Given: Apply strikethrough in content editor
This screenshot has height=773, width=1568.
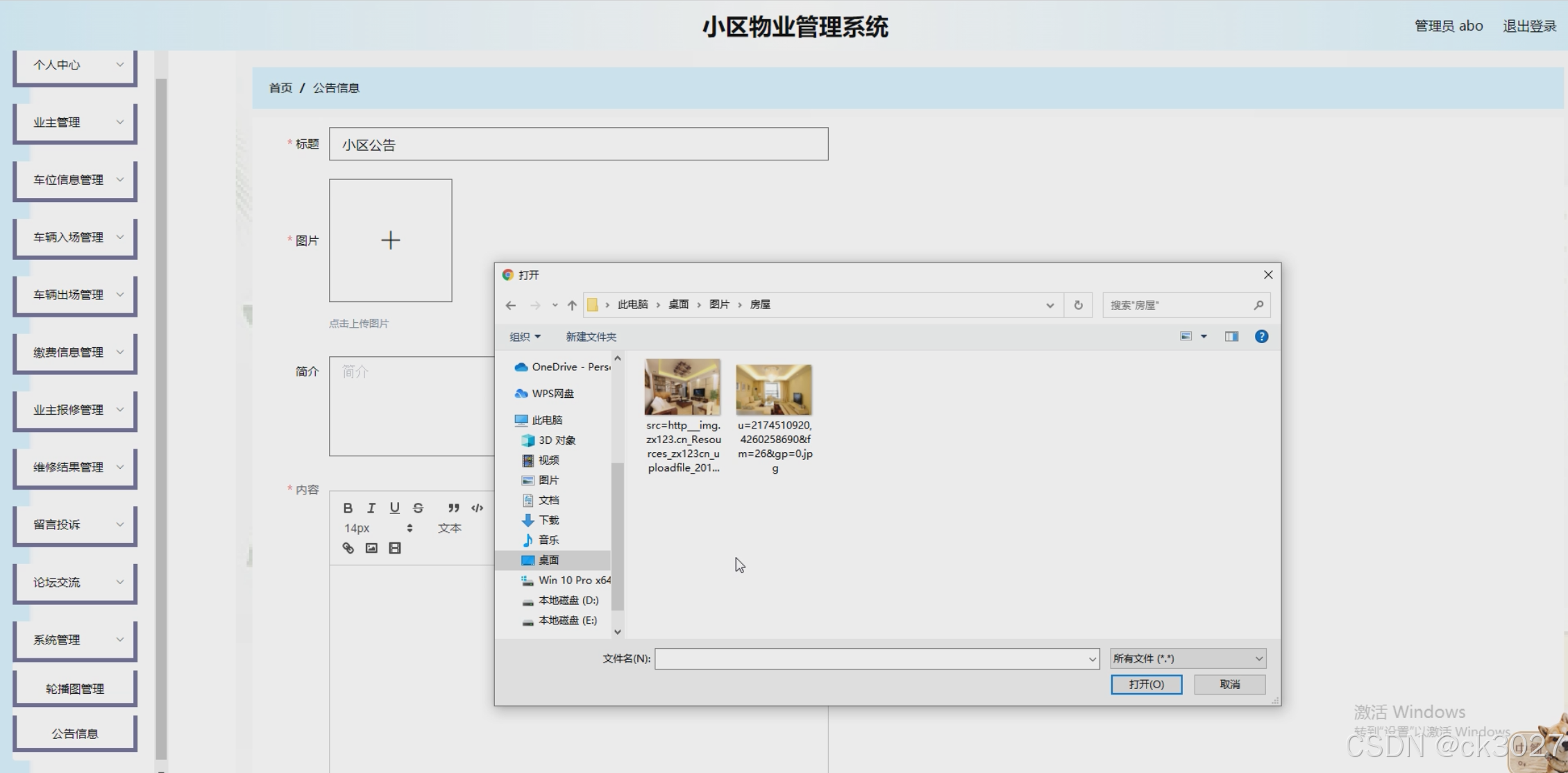Looking at the screenshot, I should pos(418,508).
